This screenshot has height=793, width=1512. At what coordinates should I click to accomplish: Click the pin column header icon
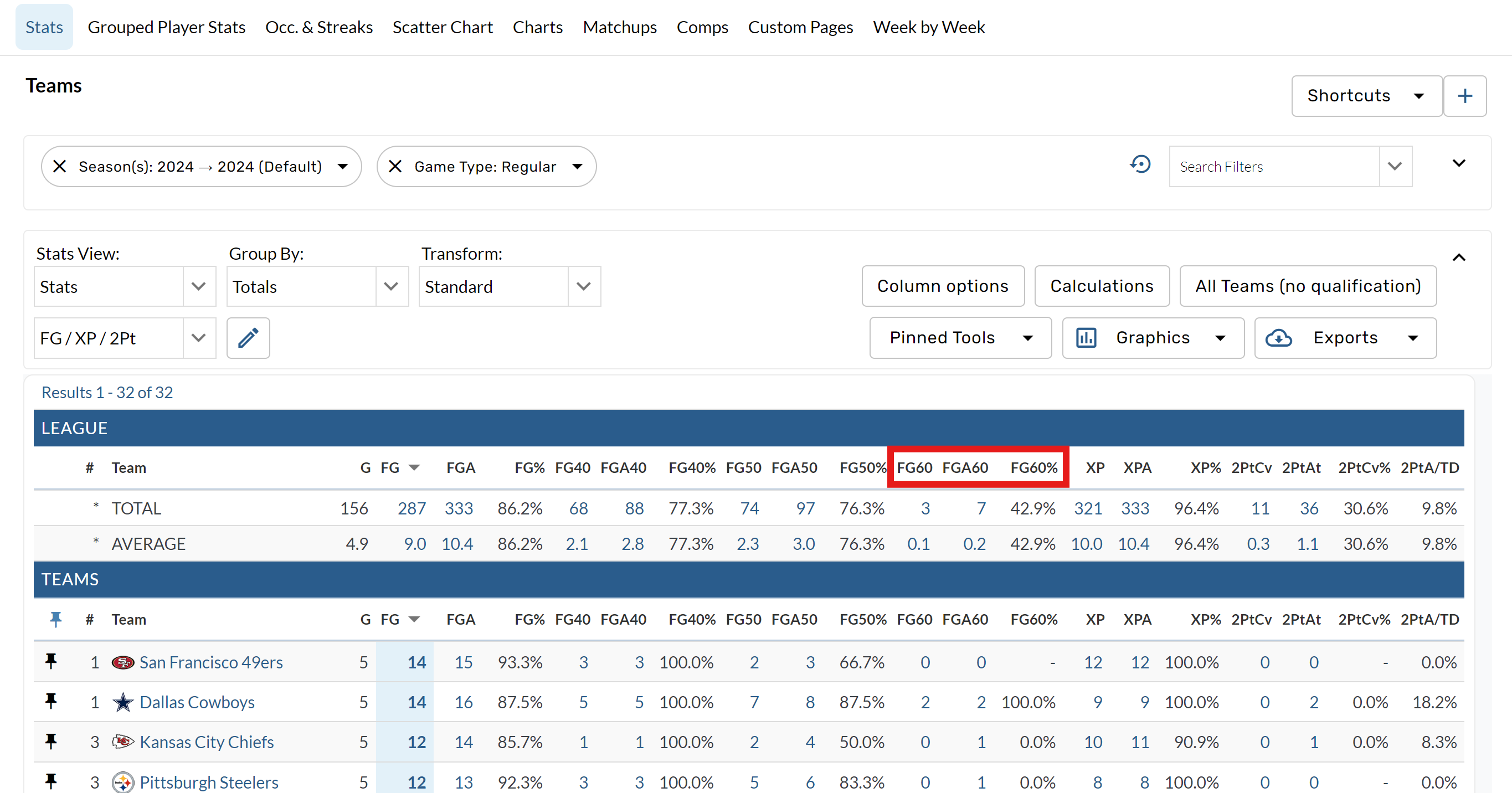pyautogui.click(x=55, y=619)
